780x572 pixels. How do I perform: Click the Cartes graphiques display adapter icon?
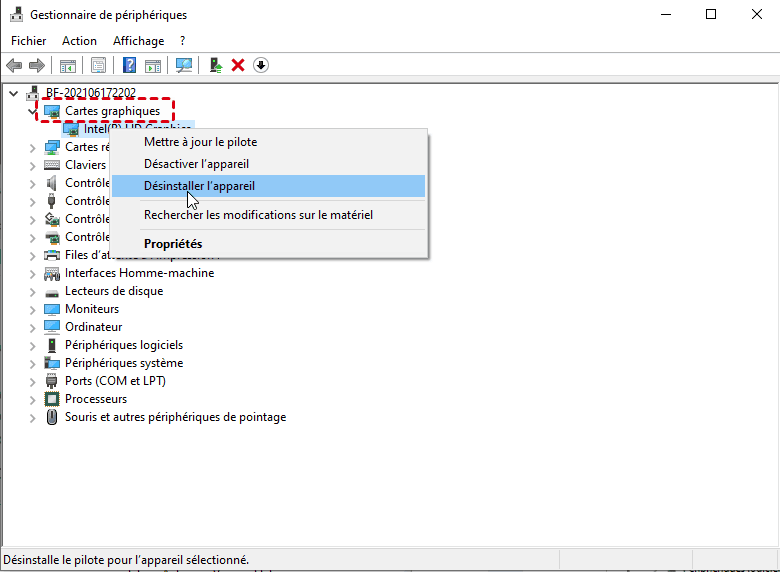[x=52, y=111]
